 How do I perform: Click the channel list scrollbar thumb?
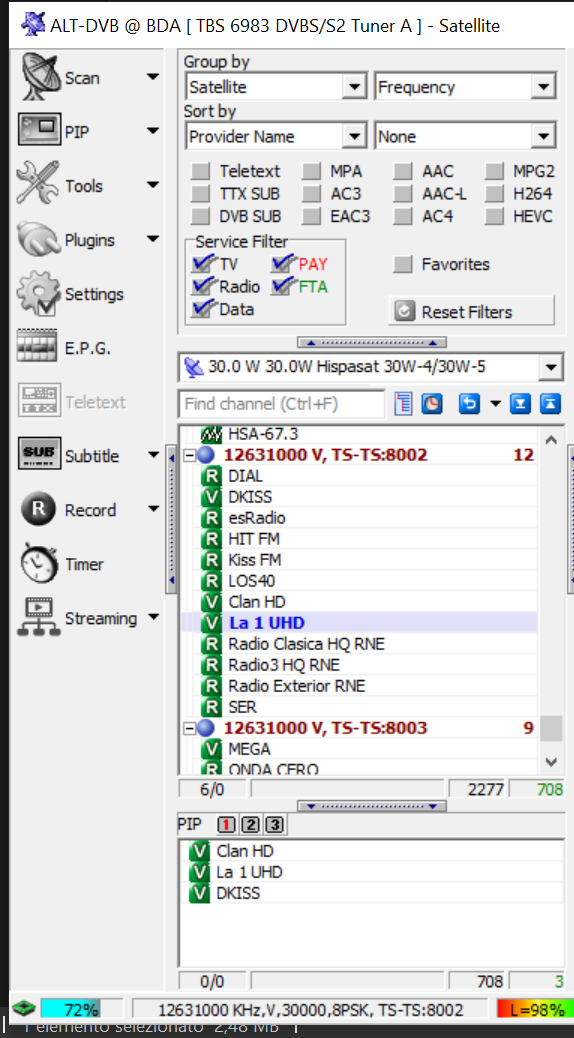(551, 729)
